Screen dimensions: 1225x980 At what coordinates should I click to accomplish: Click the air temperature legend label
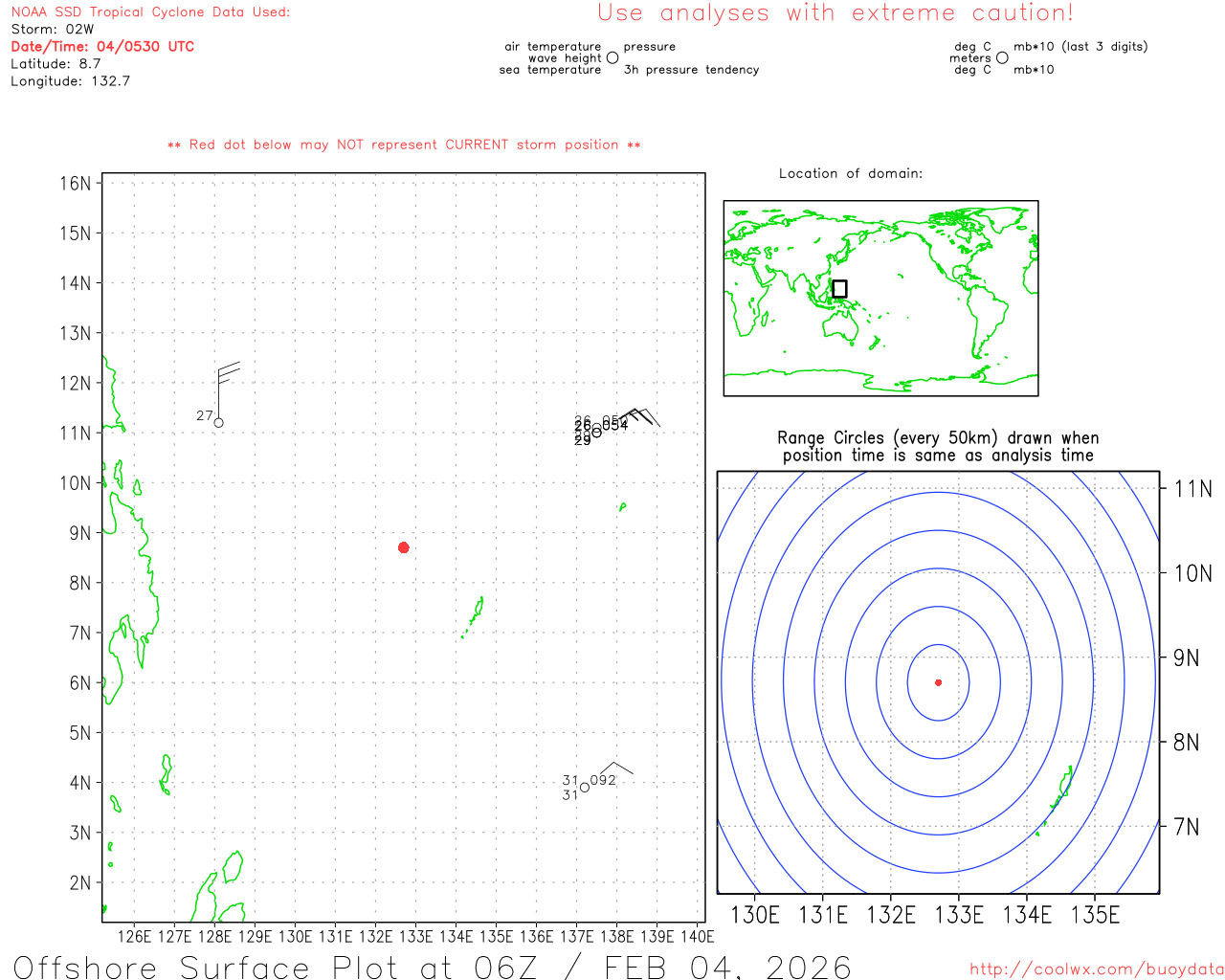click(553, 47)
